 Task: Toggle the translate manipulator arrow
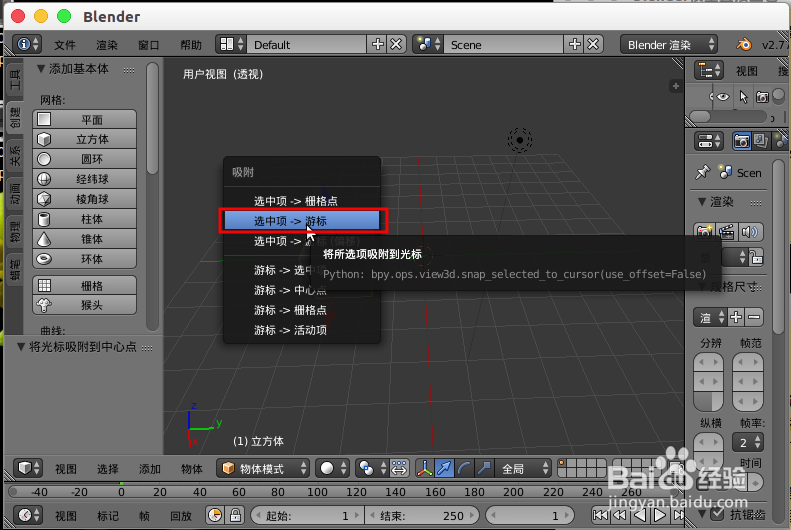(x=444, y=468)
